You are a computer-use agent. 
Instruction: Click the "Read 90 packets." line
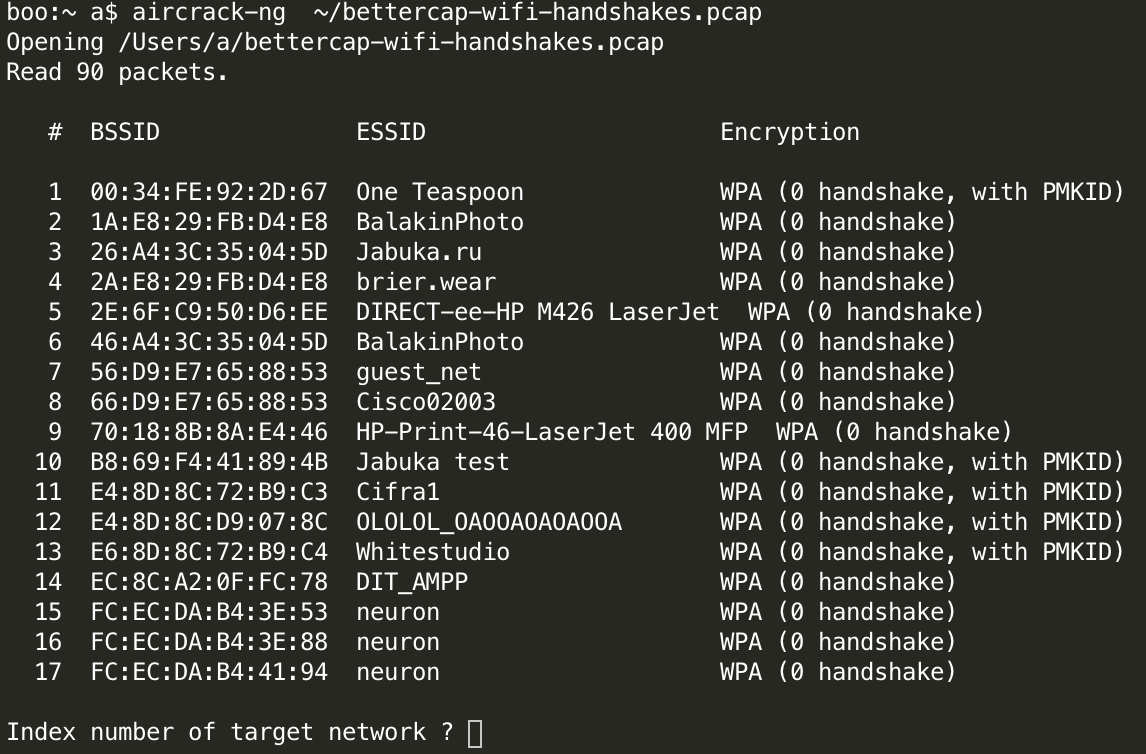tap(117, 72)
